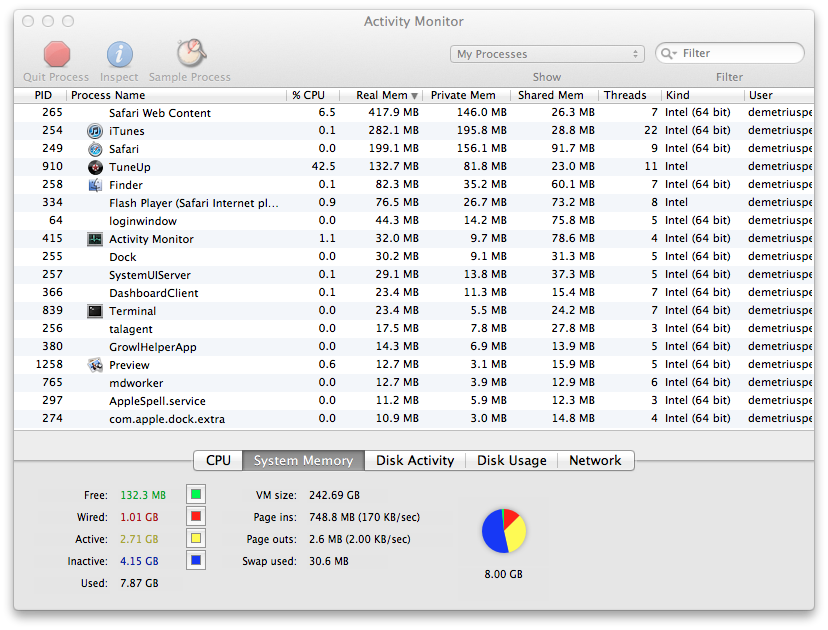The image size is (828, 630).
Task: Switch to the CPU tab
Action: 218,460
